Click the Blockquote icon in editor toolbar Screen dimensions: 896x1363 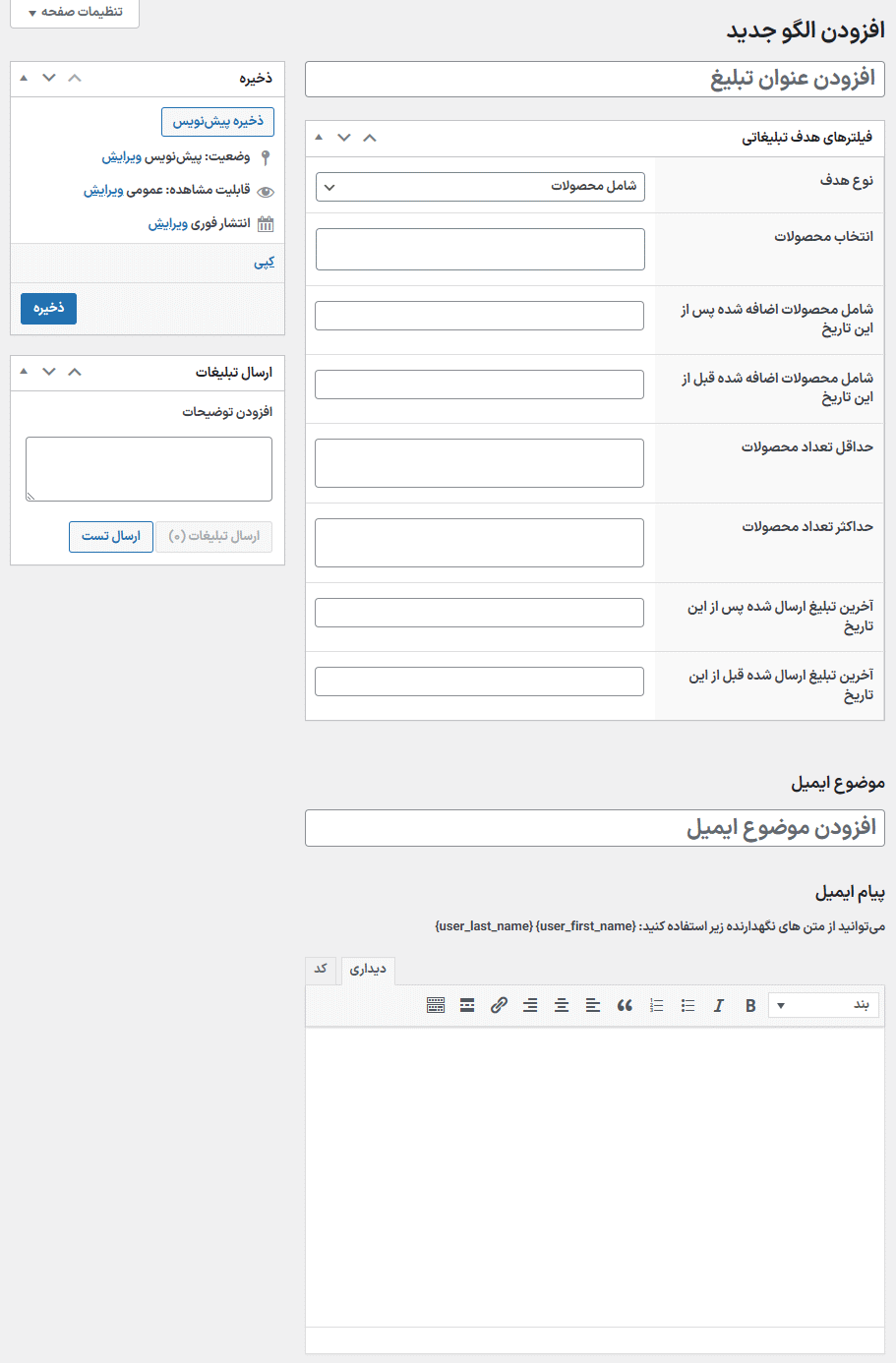point(625,1005)
